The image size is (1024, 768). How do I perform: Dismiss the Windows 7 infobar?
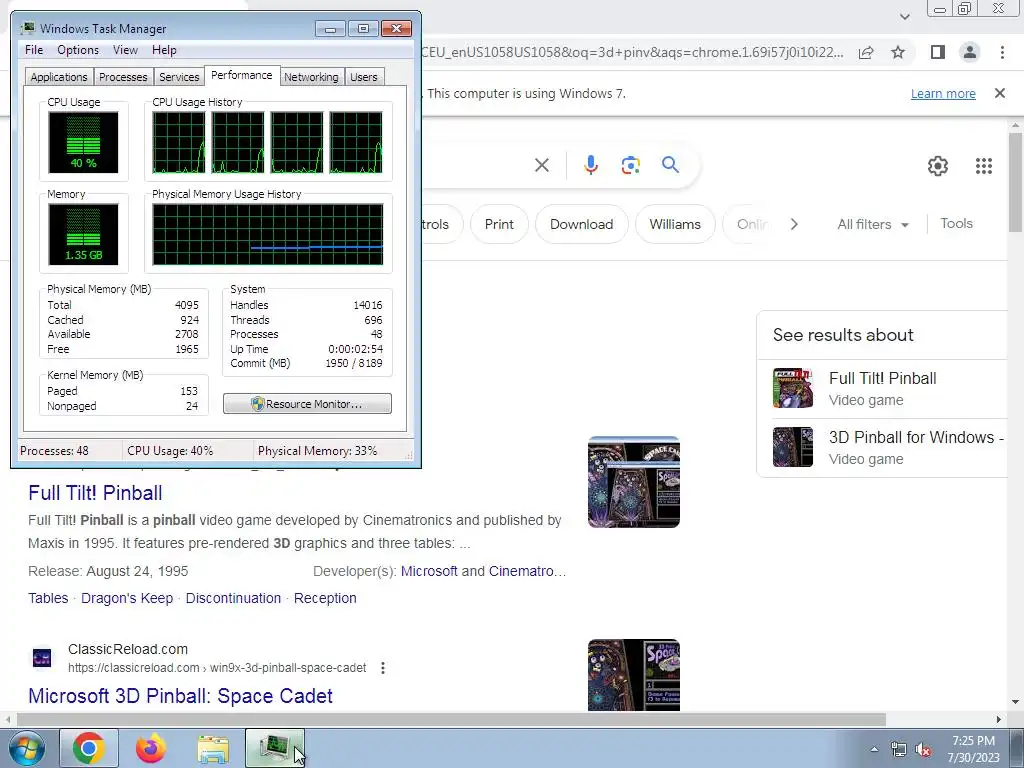[999, 93]
